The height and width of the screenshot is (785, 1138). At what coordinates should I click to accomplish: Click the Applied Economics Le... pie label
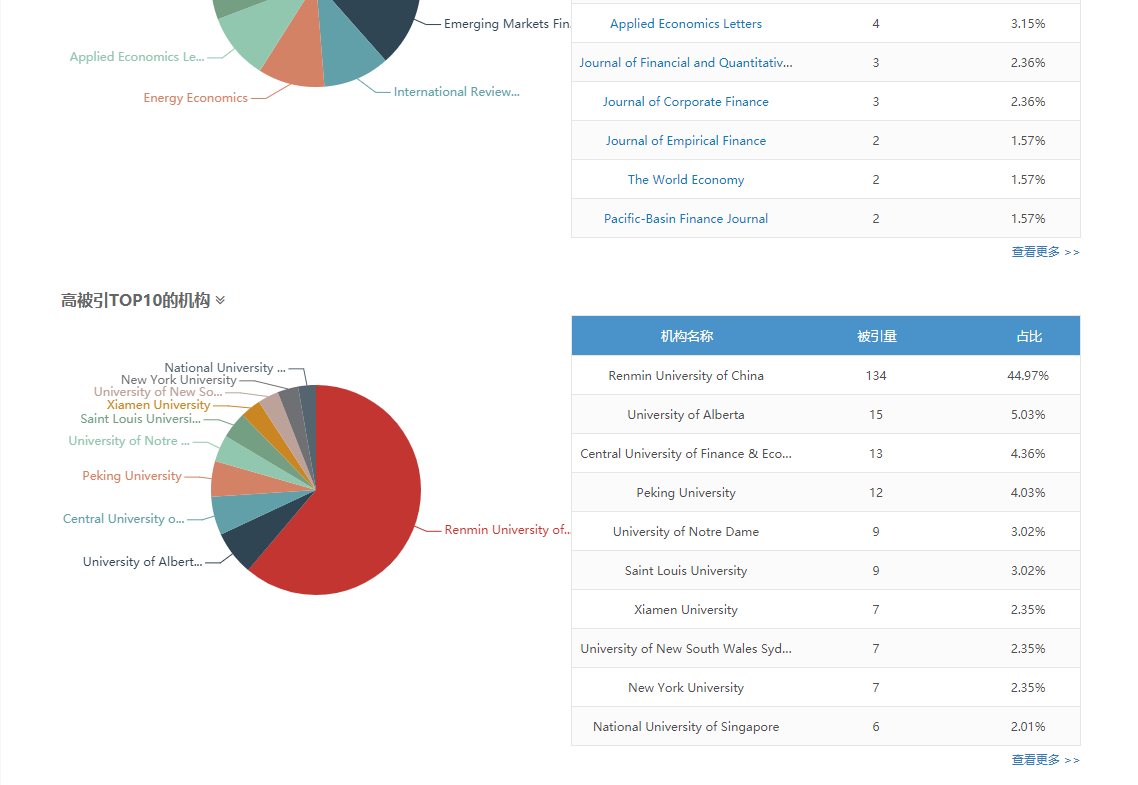point(136,57)
